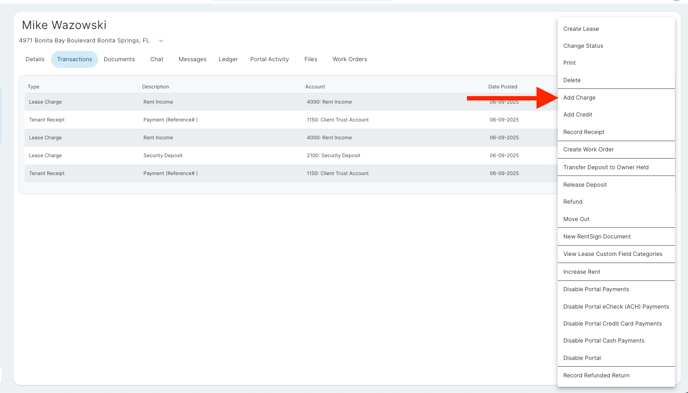Choose Disable Portal eCheck (ACH) Payments
This screenshot has height=393, width=688.
[x=616, y=307]
